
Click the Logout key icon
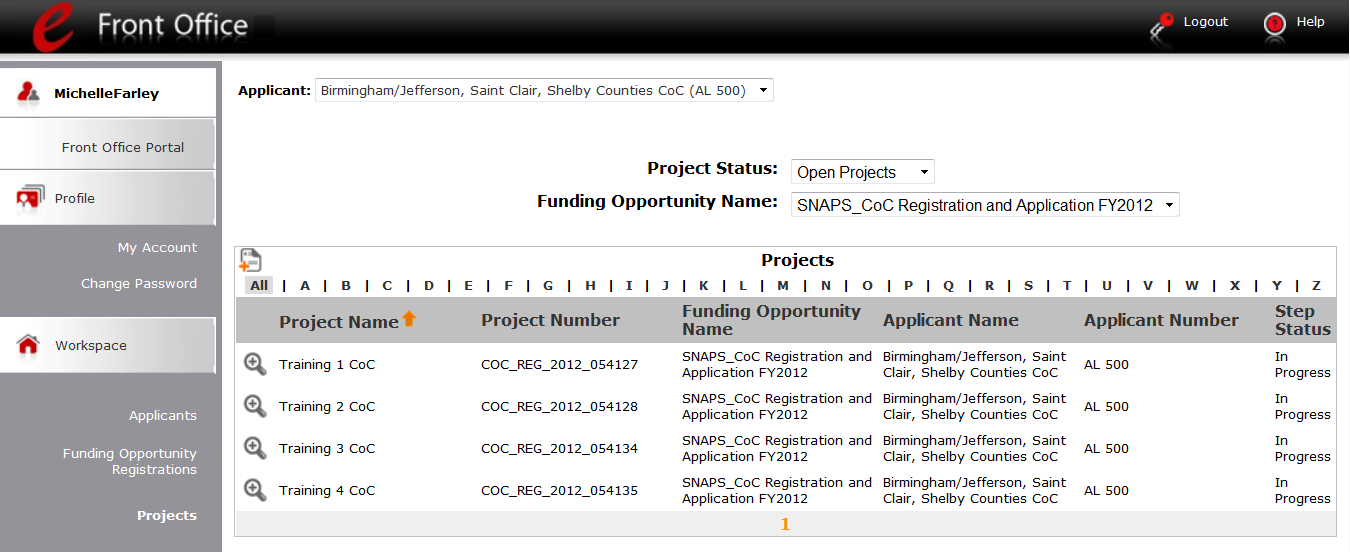tap(1162, 26)
